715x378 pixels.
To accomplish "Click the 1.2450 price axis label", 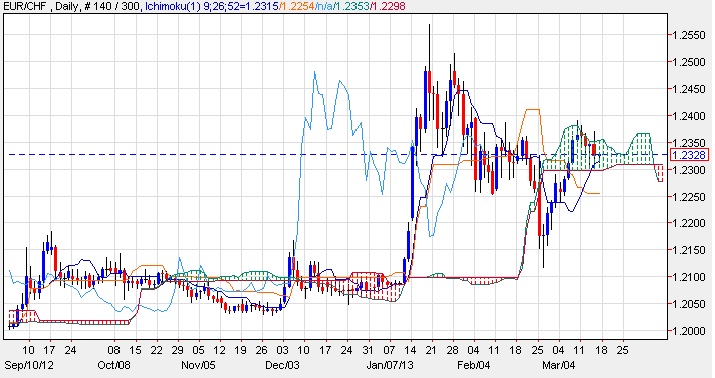I will point(689,89).
